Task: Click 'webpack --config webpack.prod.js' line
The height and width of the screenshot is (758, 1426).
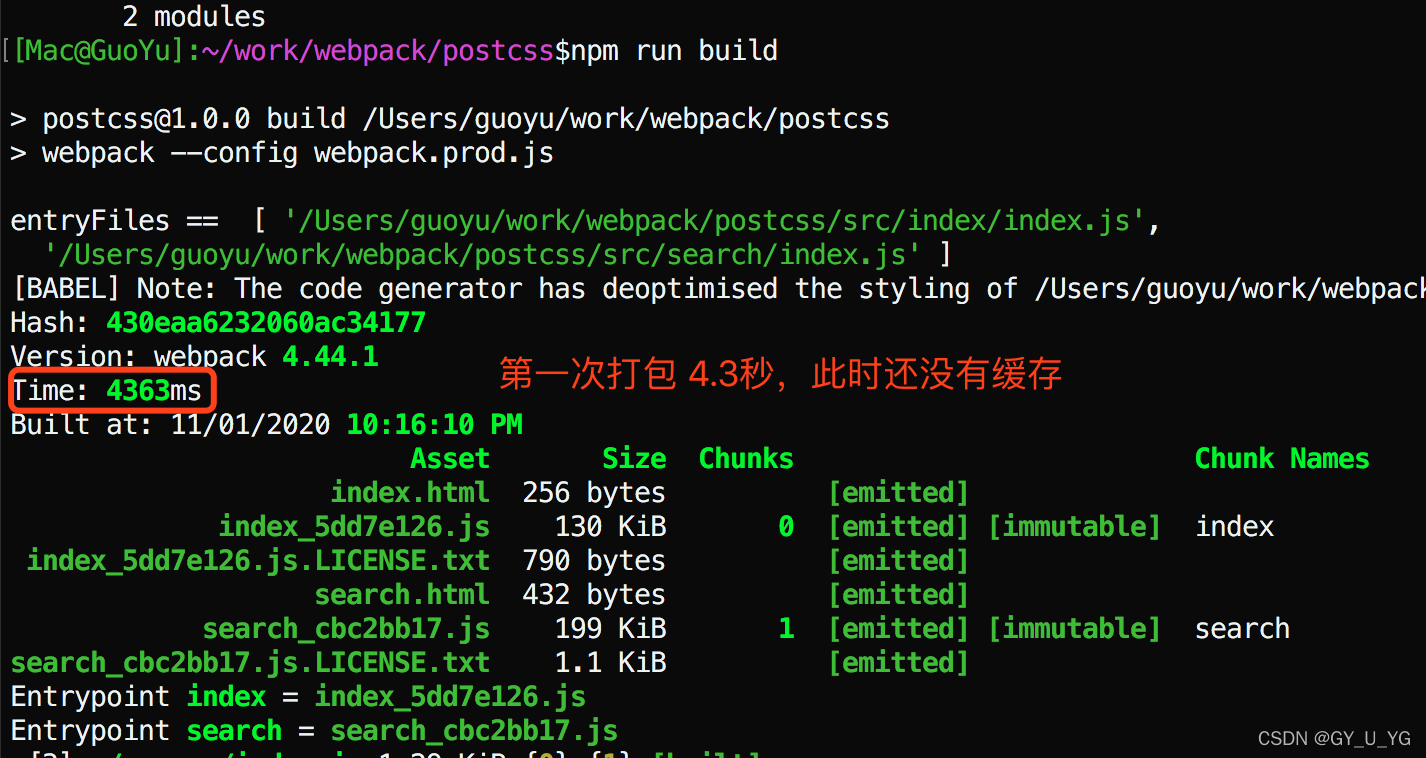Action: (x=282, y=153)
